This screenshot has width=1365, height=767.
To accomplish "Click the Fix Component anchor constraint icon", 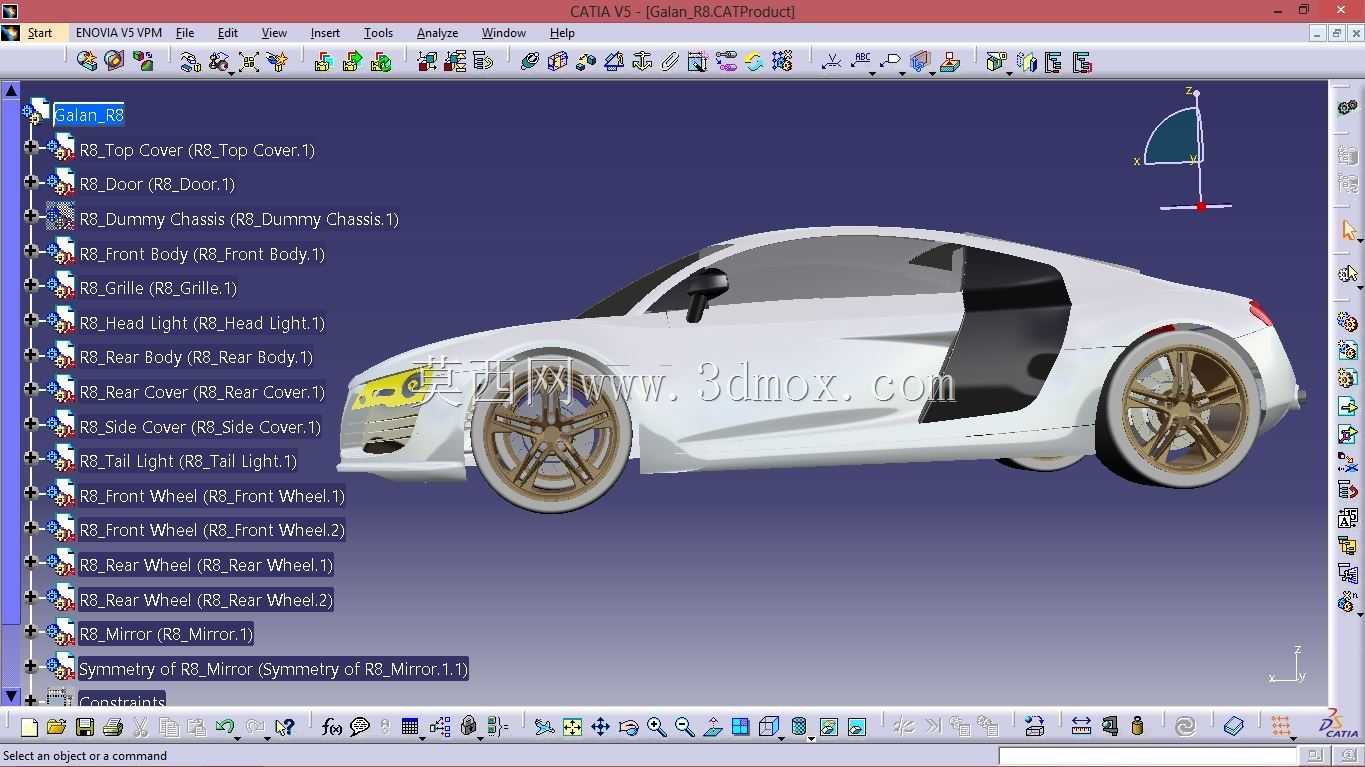I will tap(642, 62).
